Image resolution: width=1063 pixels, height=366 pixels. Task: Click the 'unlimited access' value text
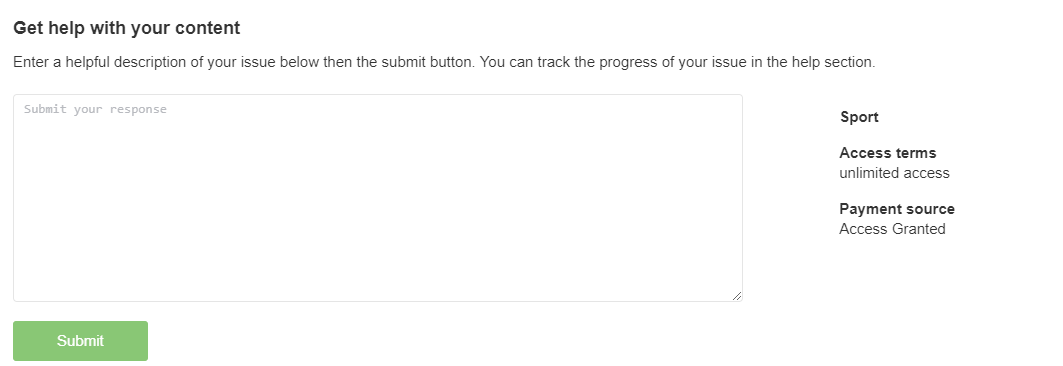click(894, 173)
